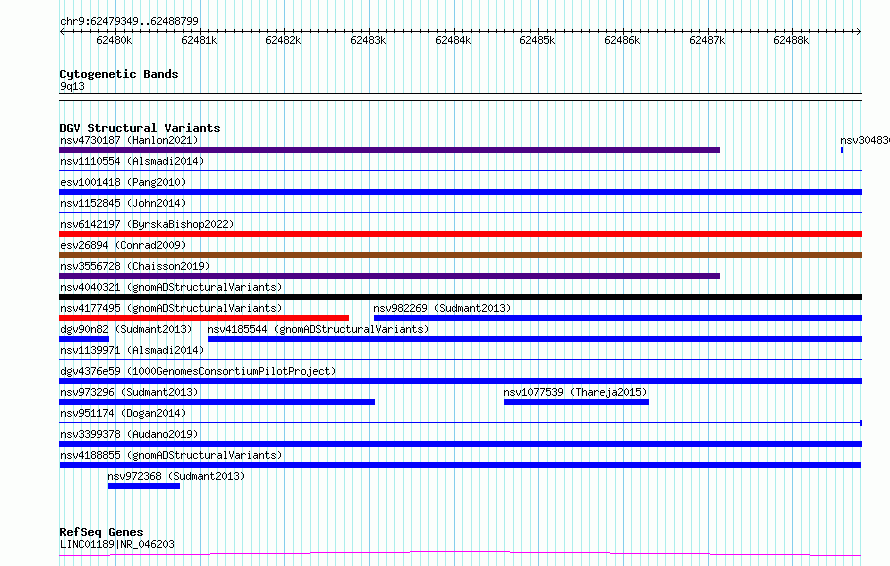Viewport: 890px width, 566px height.
Task: Click the black nsv4040321 gnomAD variant bar
Action: click(460, 297)
